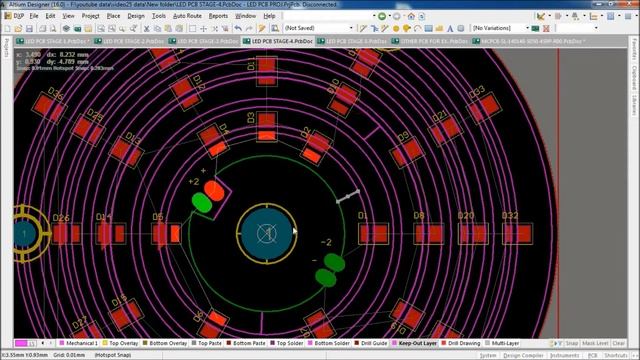Click the red cross variations icon

pos(546,29)
